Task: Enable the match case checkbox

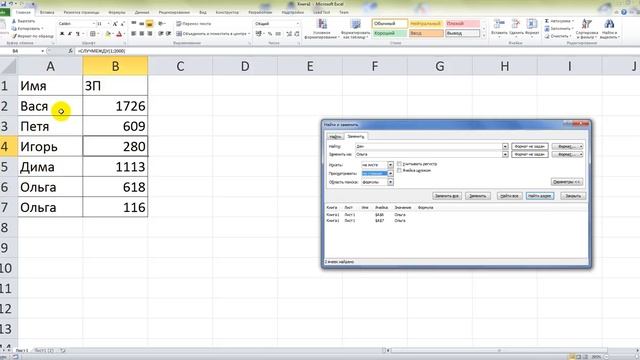Action: point(399,164)
